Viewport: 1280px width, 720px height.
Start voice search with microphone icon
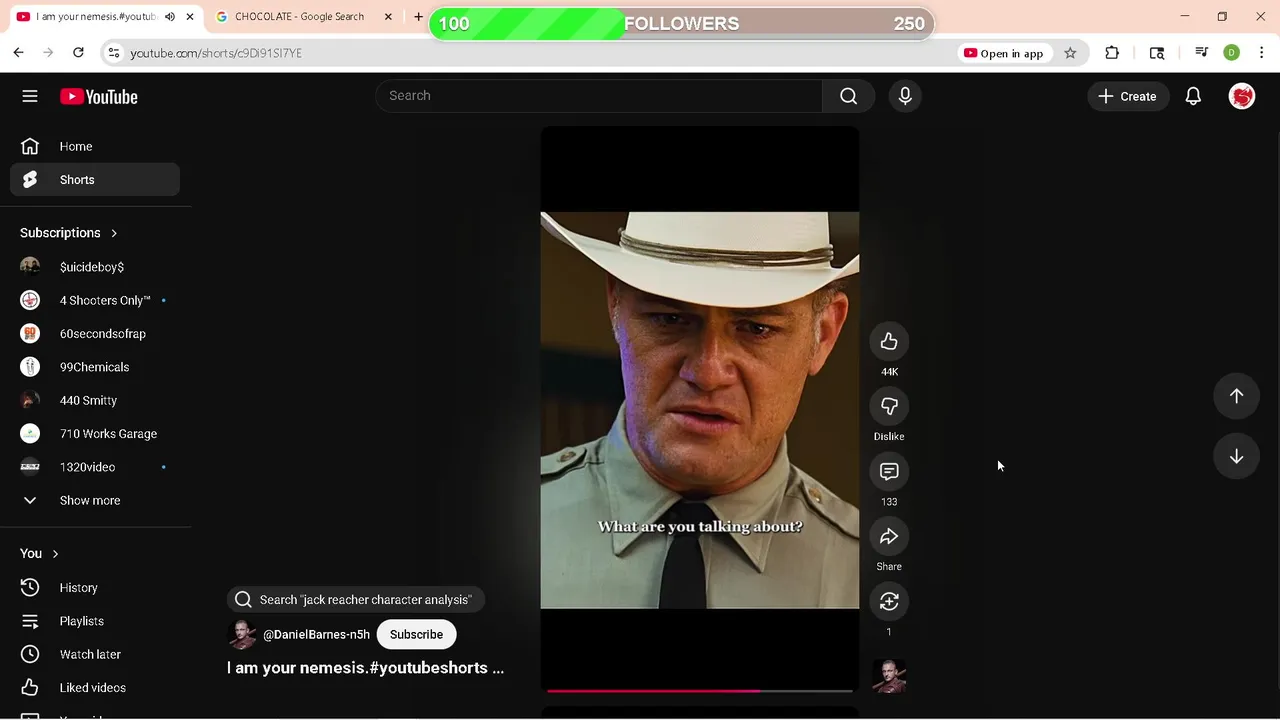coord(905,96)
